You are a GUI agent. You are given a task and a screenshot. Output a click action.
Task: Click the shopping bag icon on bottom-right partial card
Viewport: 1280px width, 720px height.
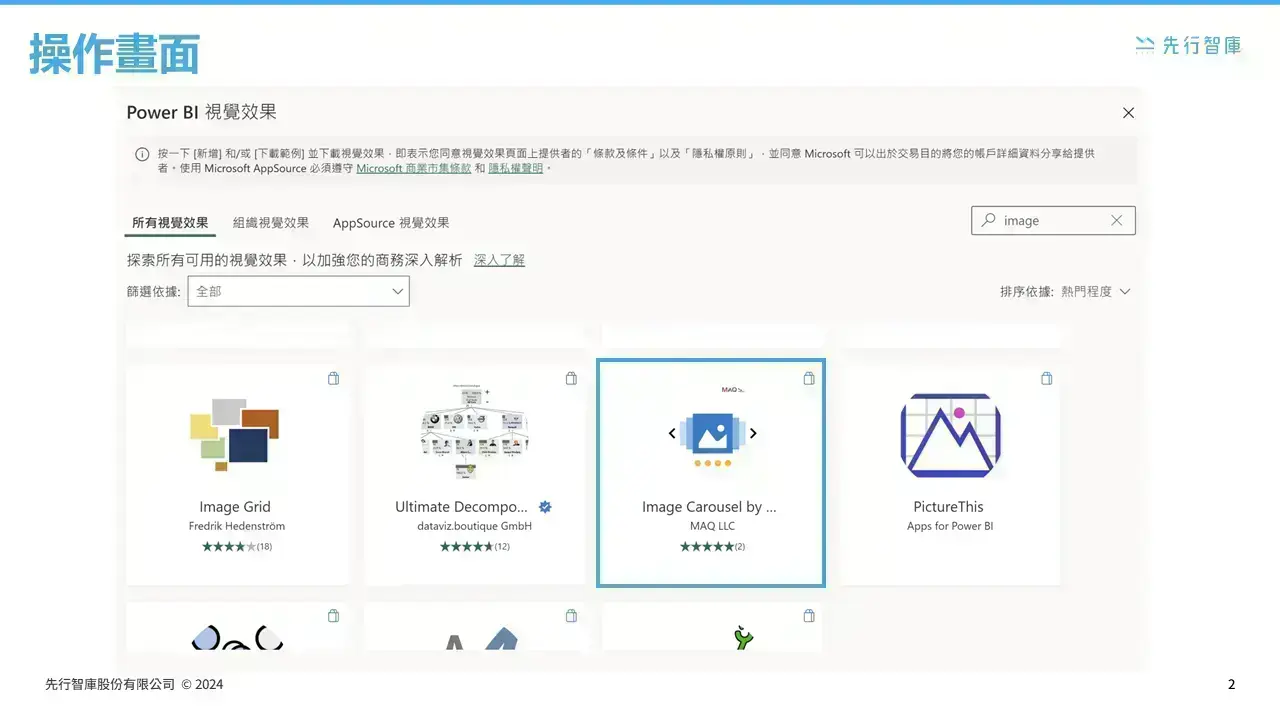click(809, 616)
